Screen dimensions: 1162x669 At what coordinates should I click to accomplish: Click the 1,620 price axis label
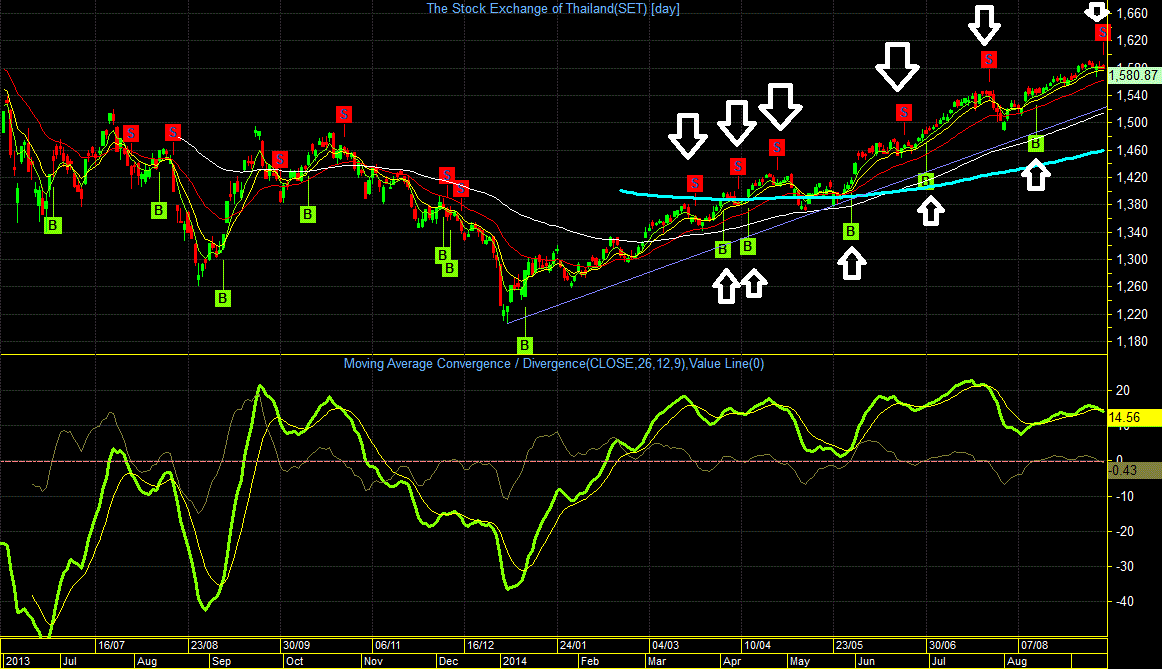tap(1132, 41)
